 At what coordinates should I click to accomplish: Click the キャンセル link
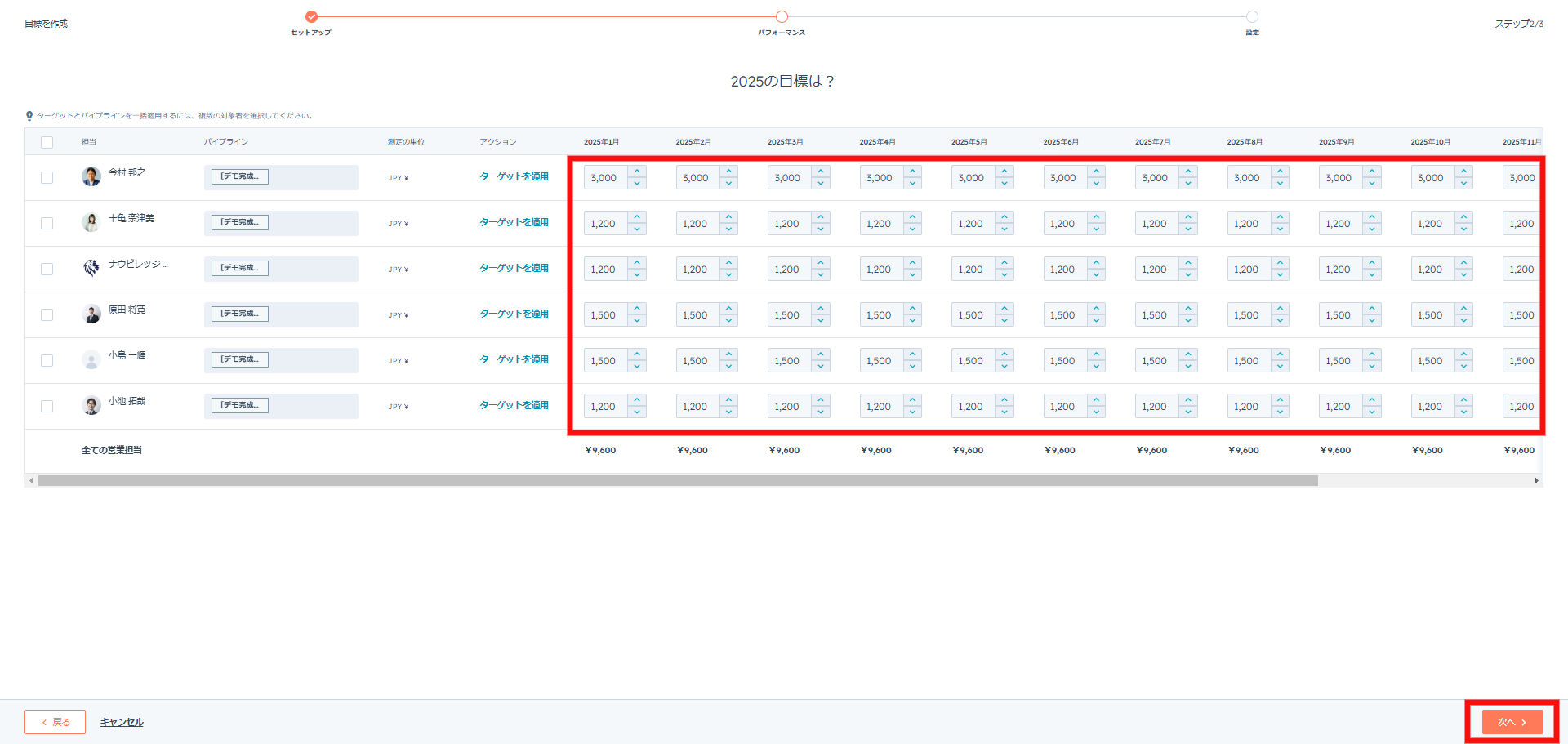(x=122, y=722)
